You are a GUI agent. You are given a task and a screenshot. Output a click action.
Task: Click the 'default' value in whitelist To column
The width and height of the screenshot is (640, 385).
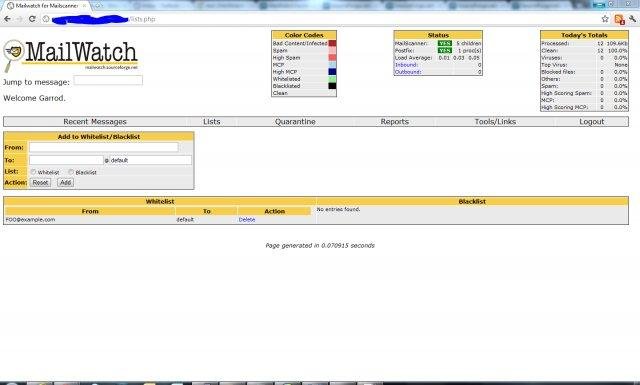(x=185, y=220)
